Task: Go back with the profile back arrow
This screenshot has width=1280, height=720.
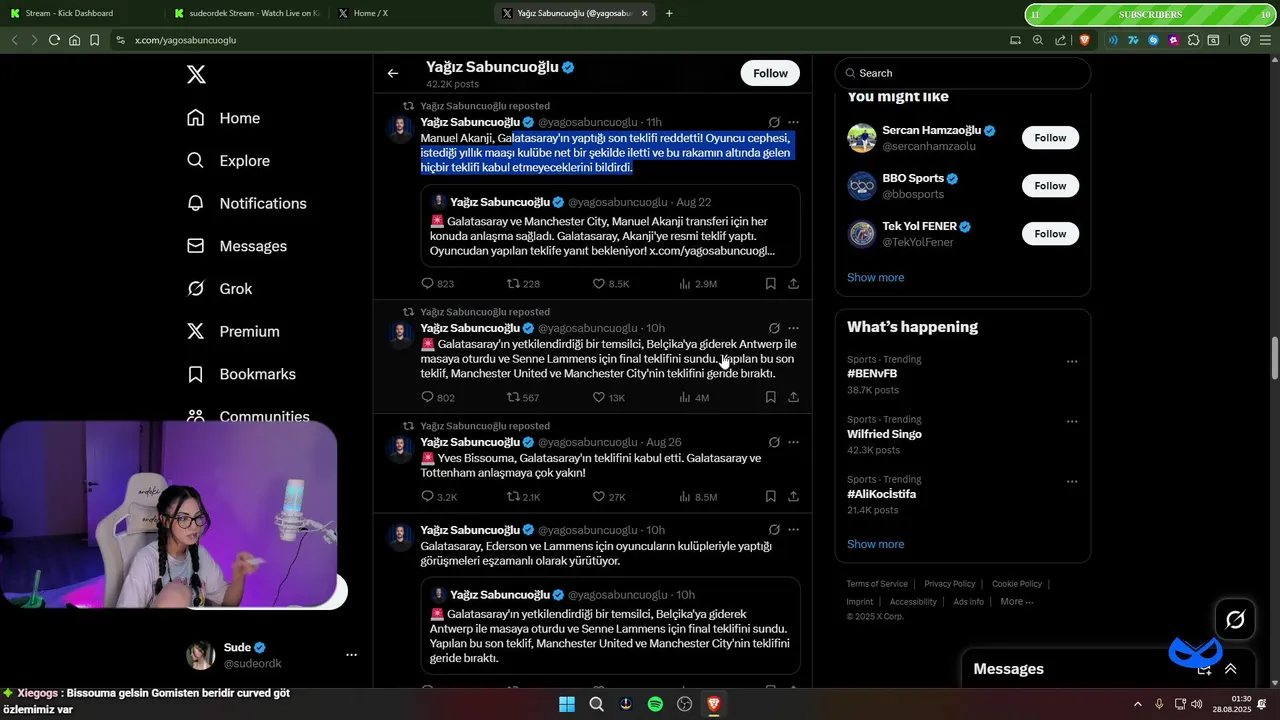Action: point(393,73)
